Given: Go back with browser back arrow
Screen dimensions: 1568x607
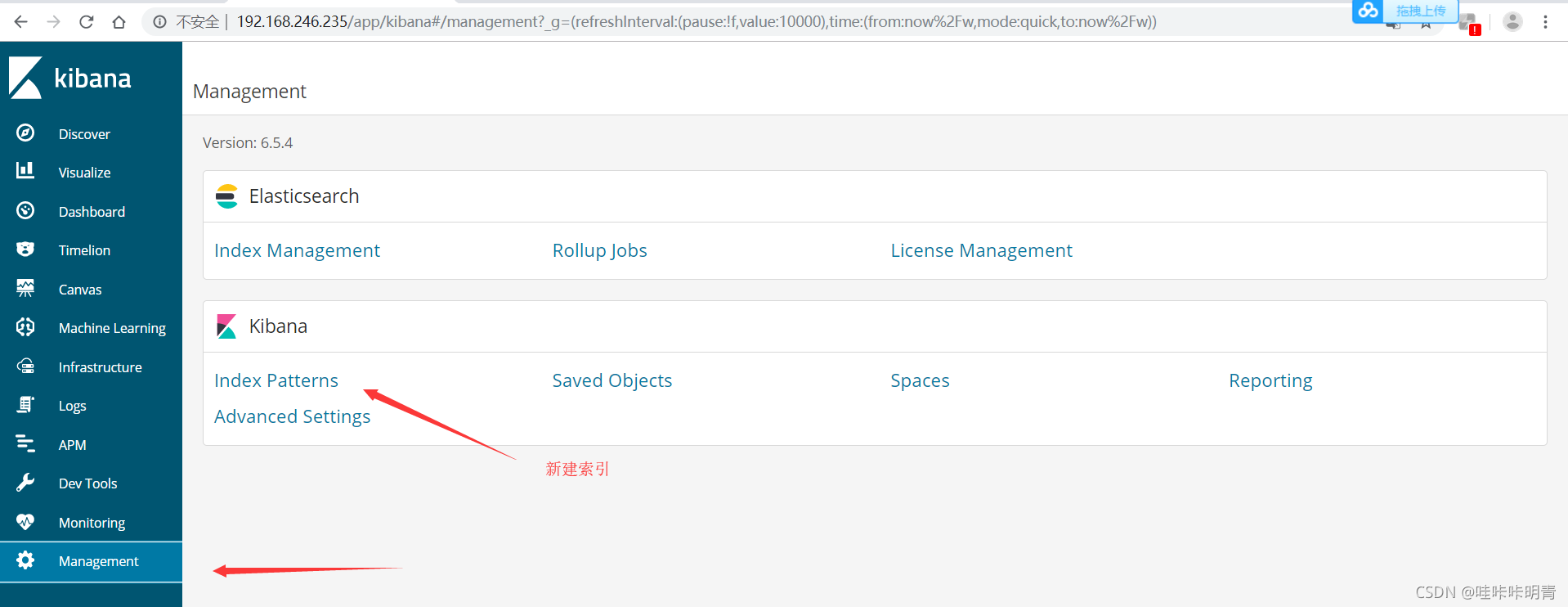Looking at the screenshot, I should click(x=21, y=22).
